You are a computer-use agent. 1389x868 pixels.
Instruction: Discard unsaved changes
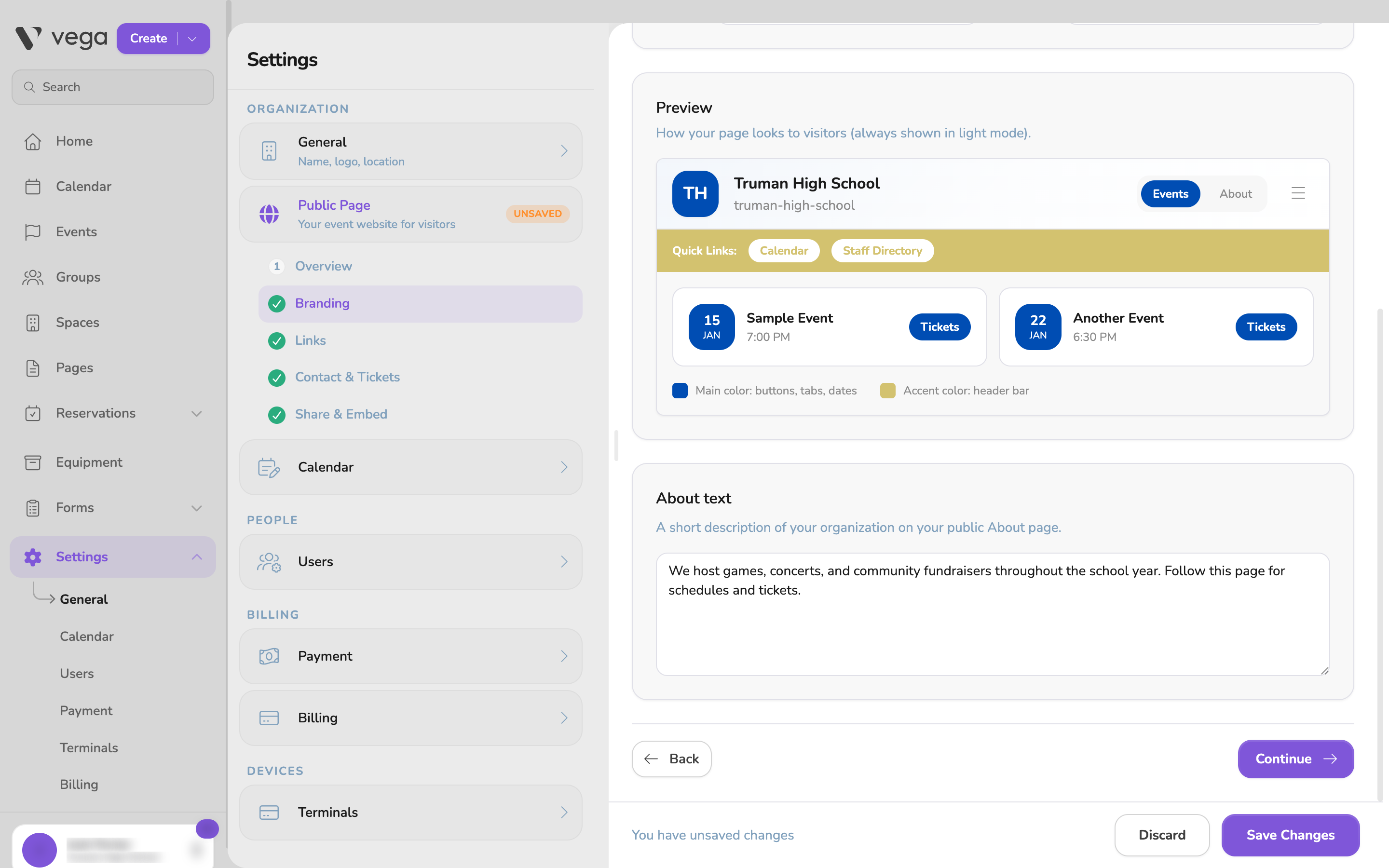pos(1162,835)
